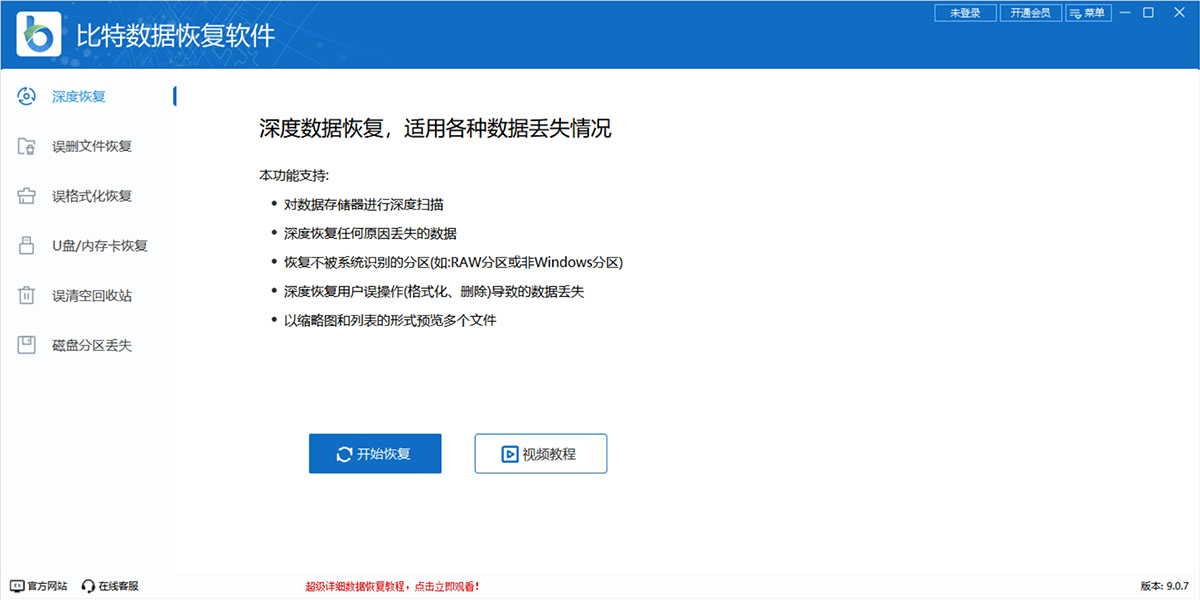Click the 误格式化恢复 sidebar icon
The width and height of the screenshot is (1200, 600).
[27, 196]
